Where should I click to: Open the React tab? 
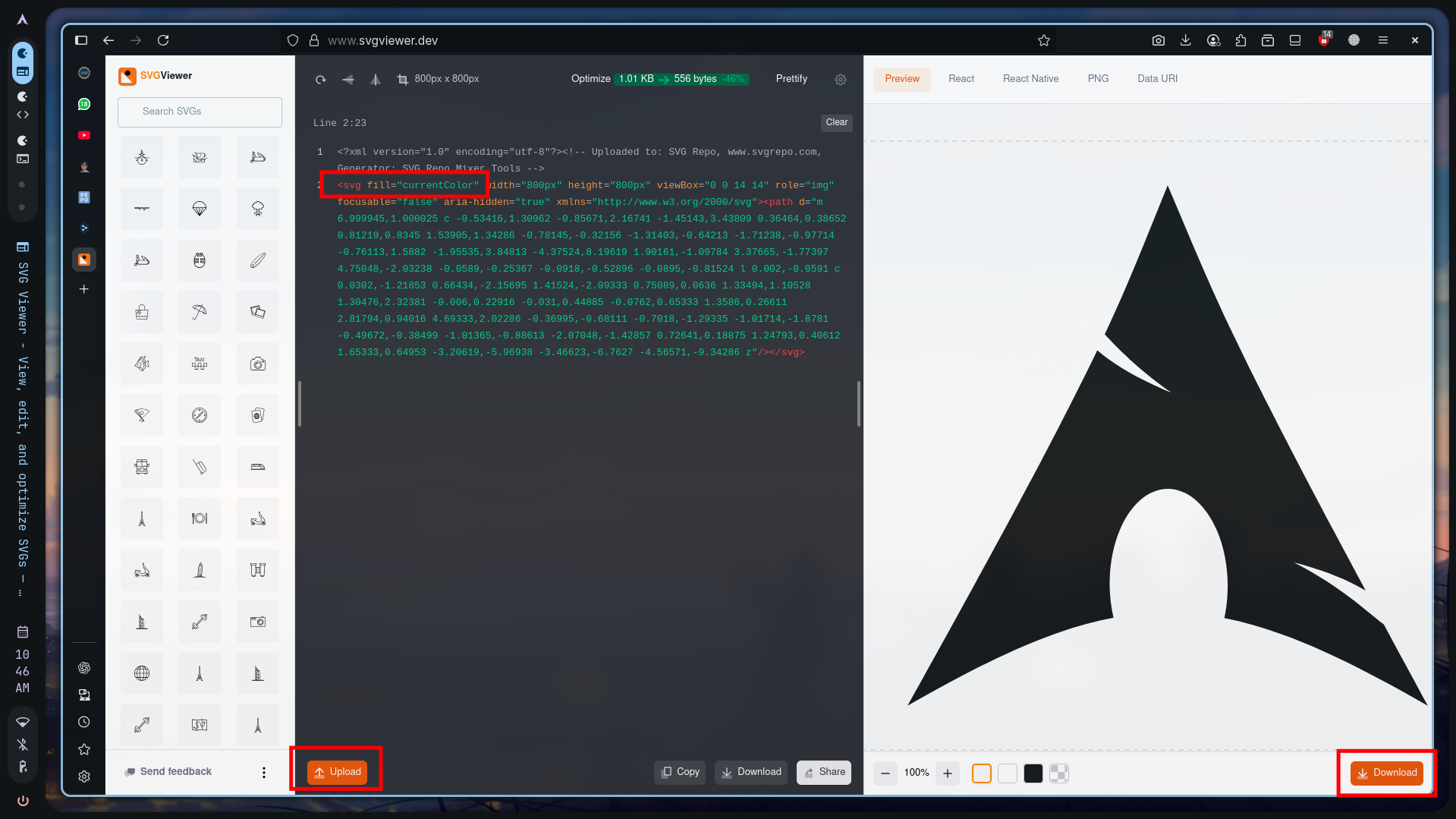coord(961,79)
